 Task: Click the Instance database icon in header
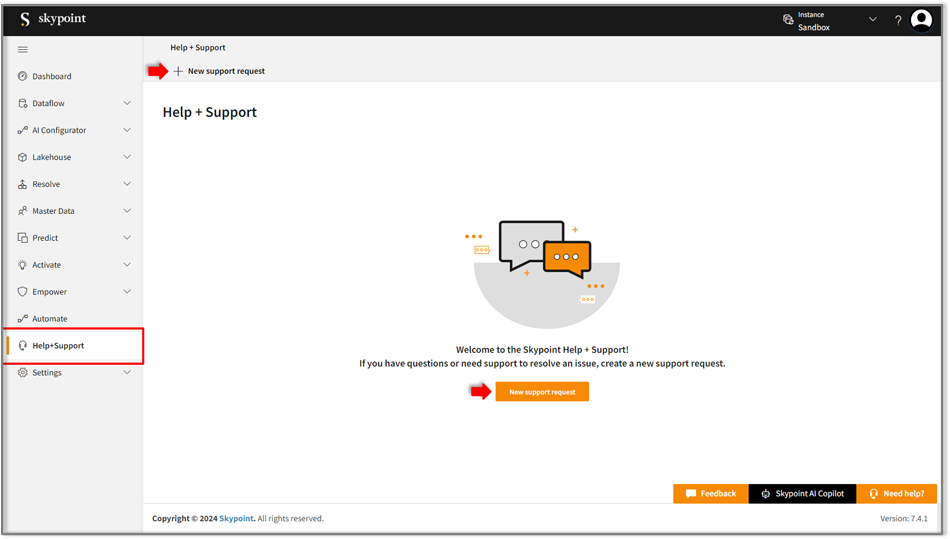click(787, 20)
